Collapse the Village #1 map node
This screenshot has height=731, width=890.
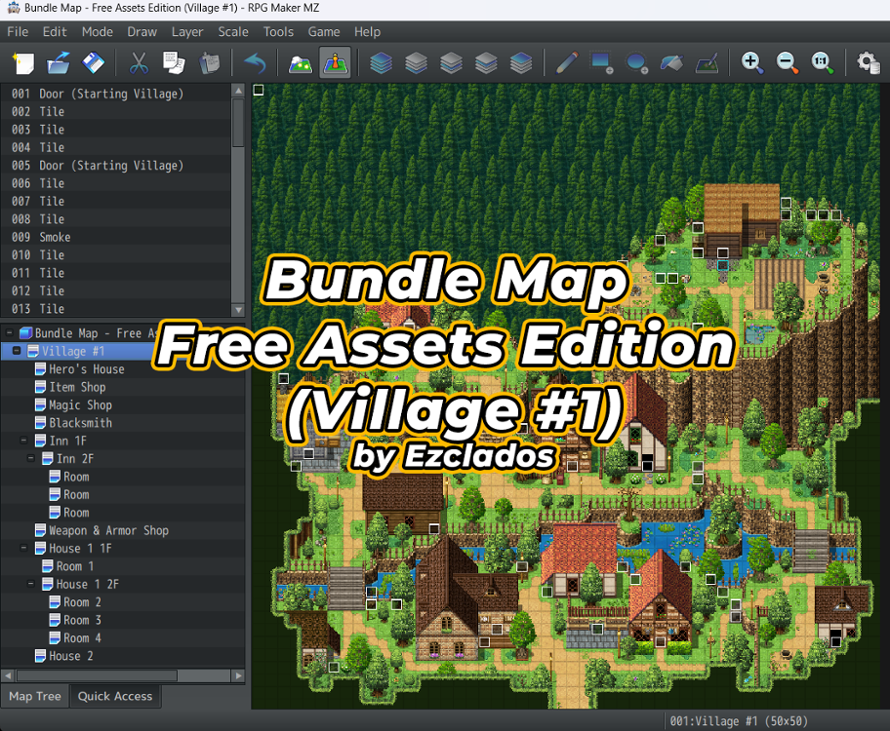17,350
